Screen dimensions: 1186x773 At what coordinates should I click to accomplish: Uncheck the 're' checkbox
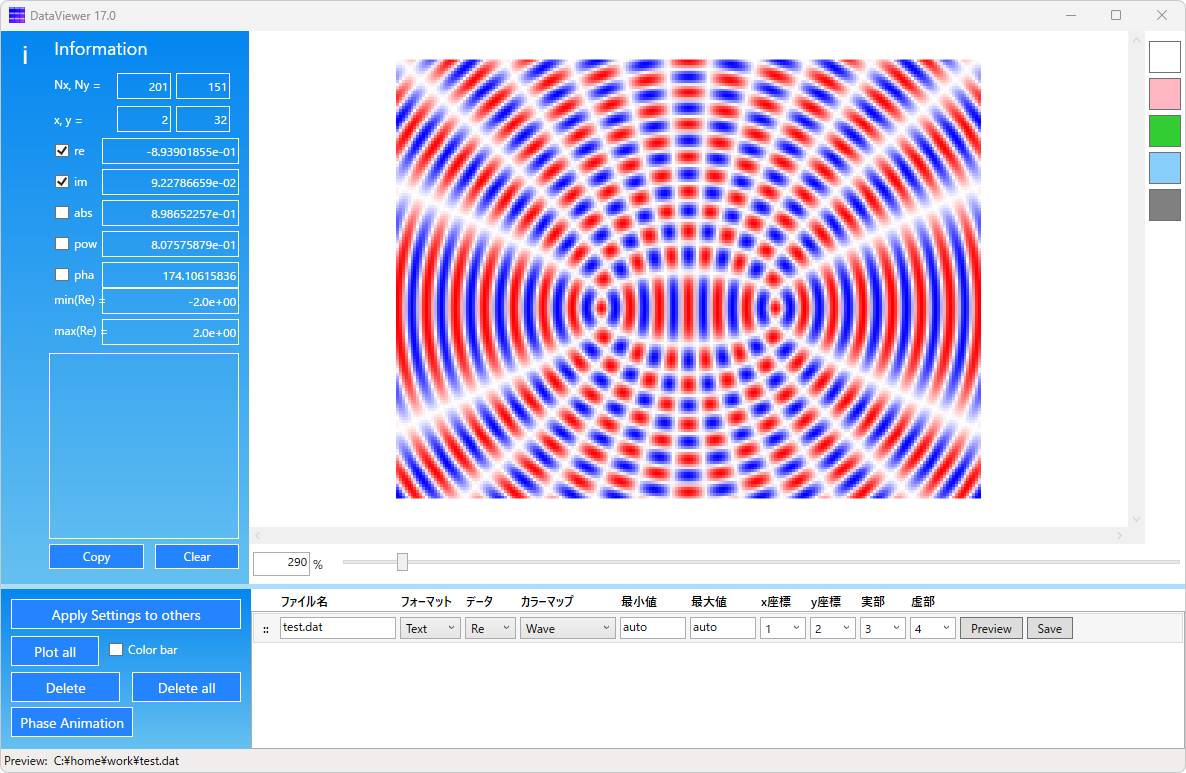tap(62, 151)
